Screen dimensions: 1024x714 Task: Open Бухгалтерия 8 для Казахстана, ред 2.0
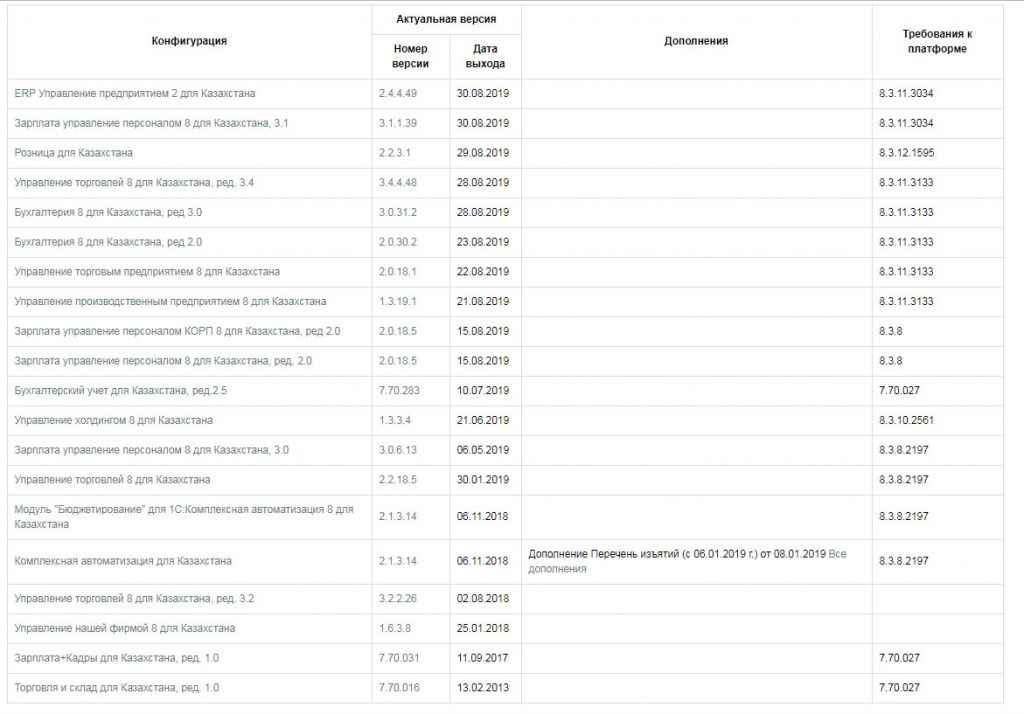pos(108,242)
